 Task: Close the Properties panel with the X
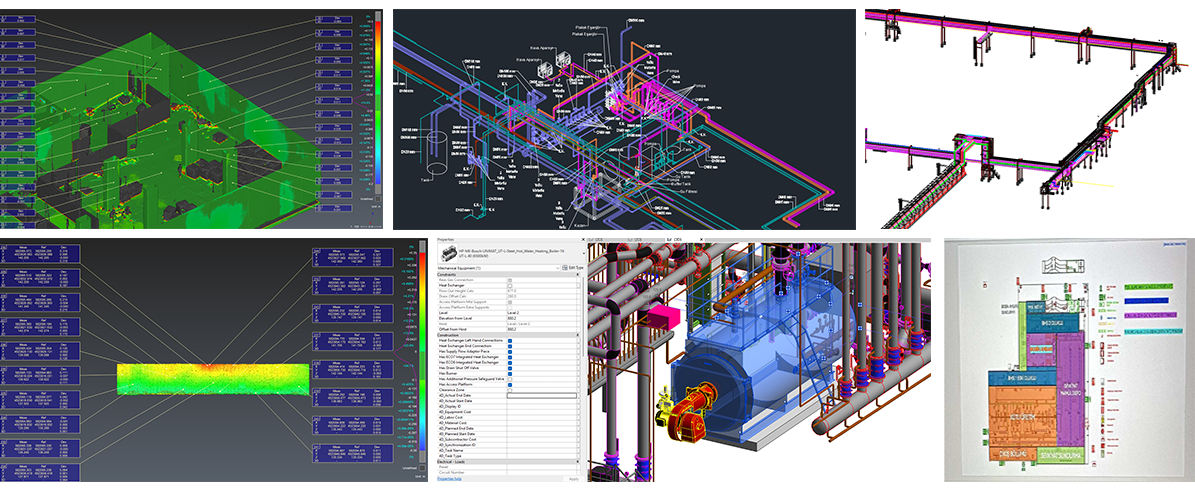point(583,240)
